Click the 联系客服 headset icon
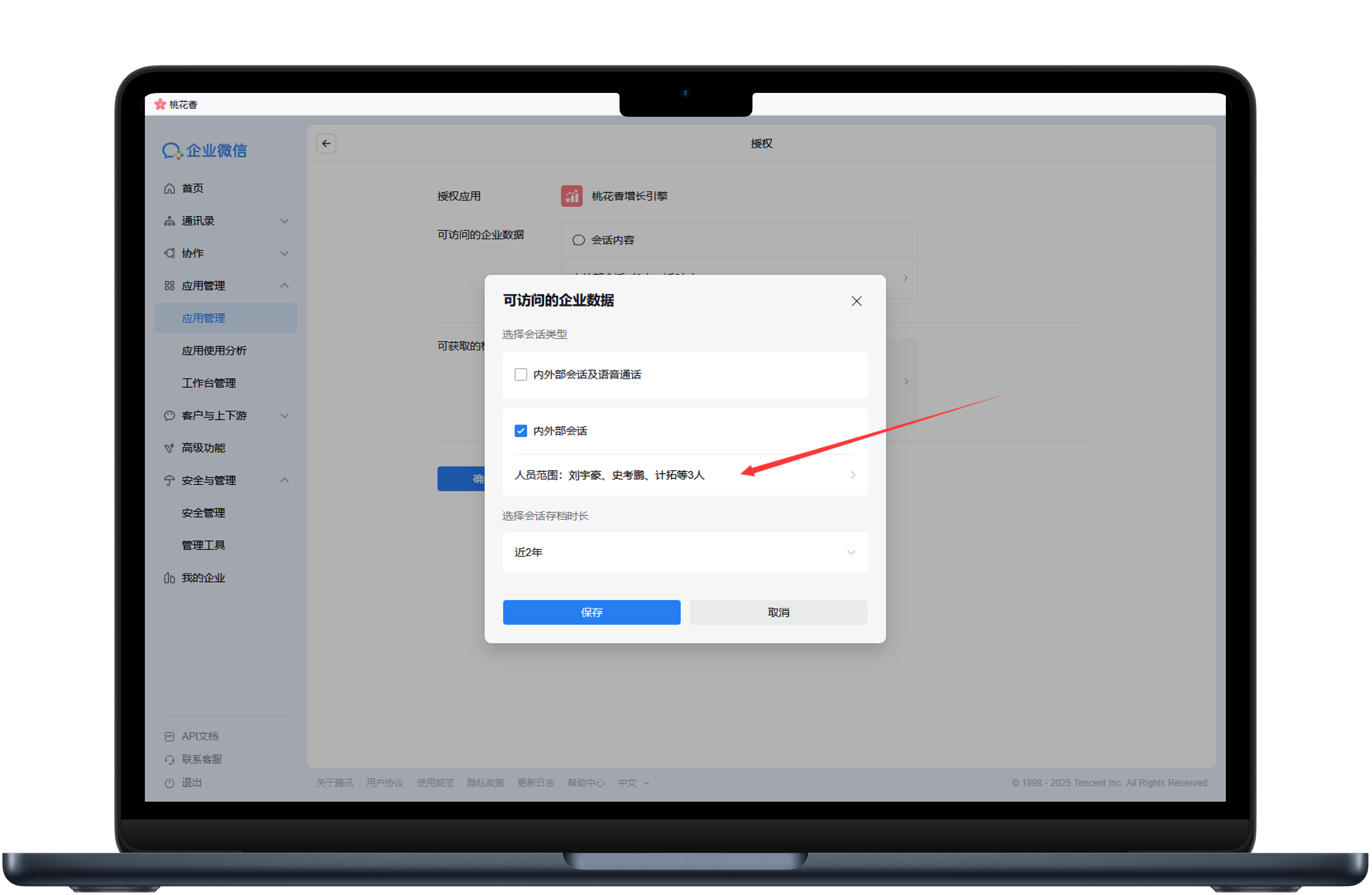The width and height of the screenshot is (1372, 895). click(x=170, y=759)
